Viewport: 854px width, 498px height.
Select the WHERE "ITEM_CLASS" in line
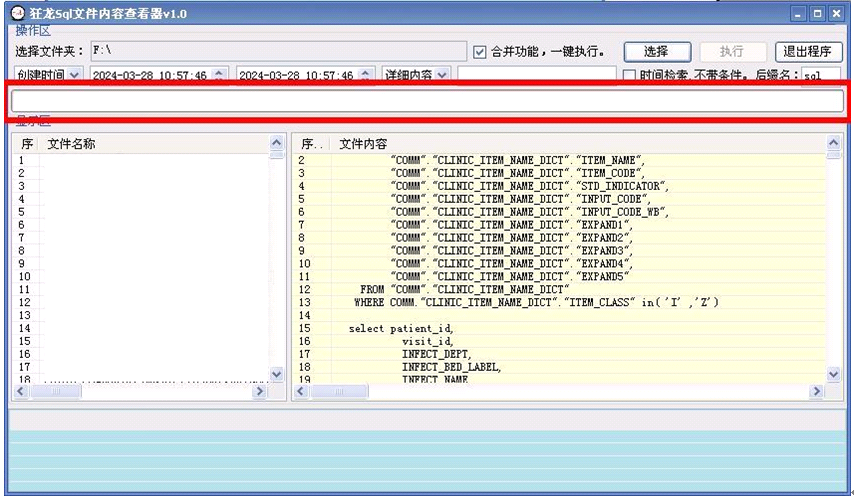pyautogui.click(x=560, y=302)
